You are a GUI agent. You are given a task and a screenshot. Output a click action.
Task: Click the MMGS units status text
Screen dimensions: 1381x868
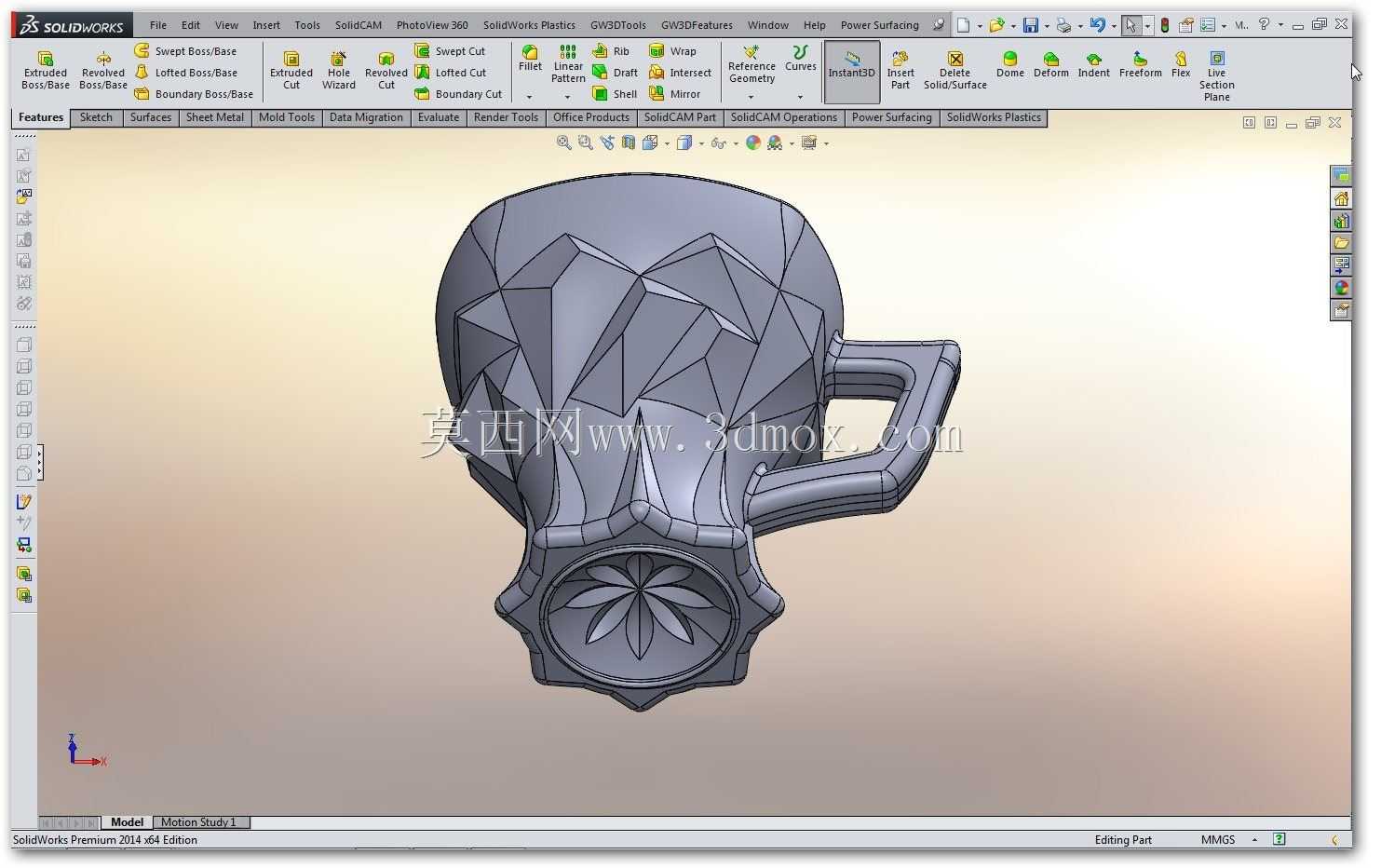(x=1218, y=840)
